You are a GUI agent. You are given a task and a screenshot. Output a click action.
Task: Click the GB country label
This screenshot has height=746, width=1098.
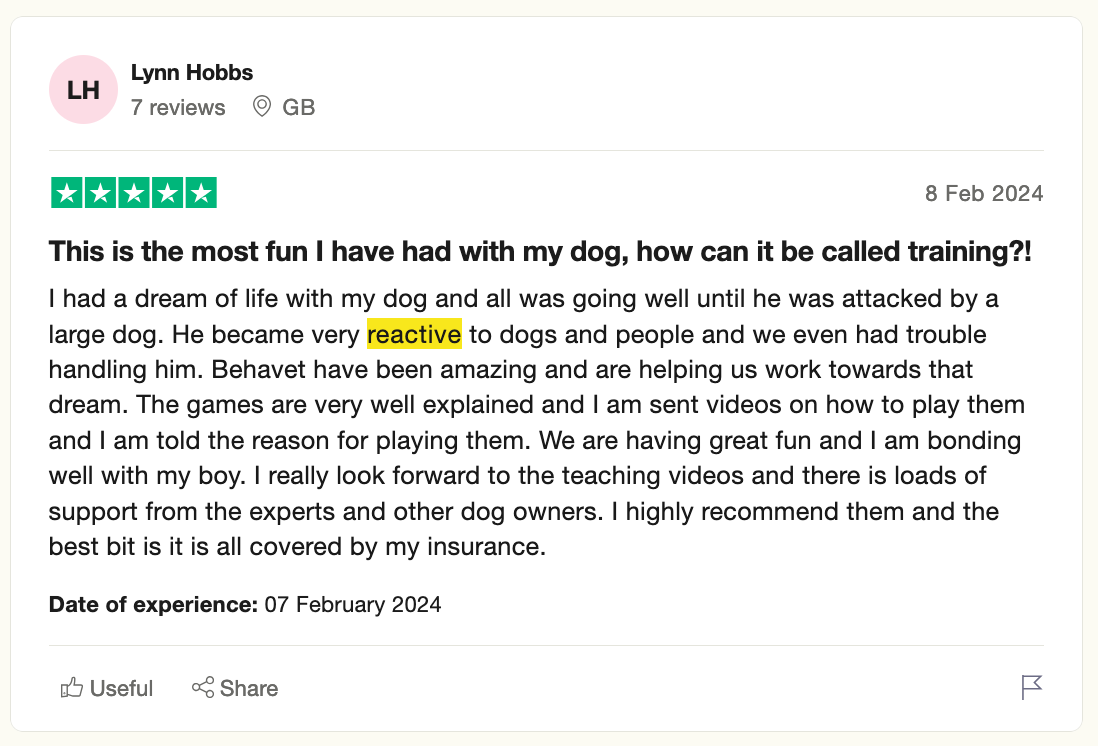tap(299, 107)
